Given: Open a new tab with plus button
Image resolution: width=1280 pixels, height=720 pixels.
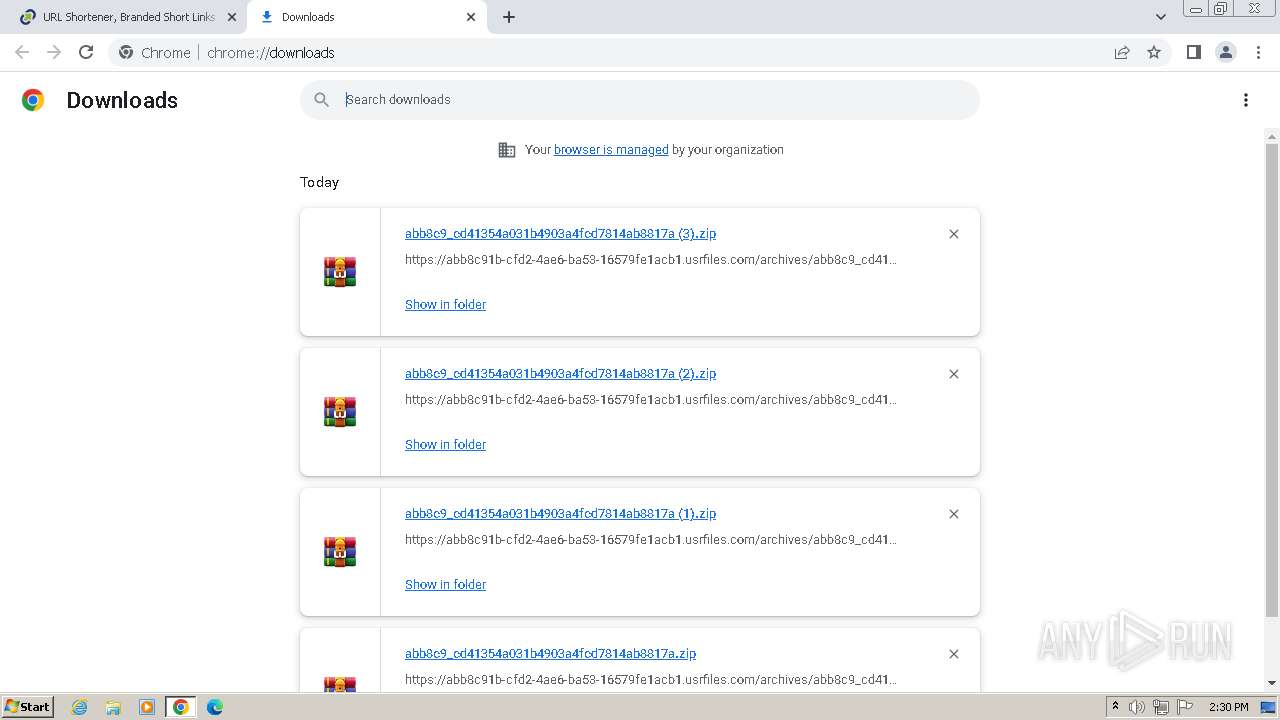Looking at the screenshot, I should [x=509, y=17].
